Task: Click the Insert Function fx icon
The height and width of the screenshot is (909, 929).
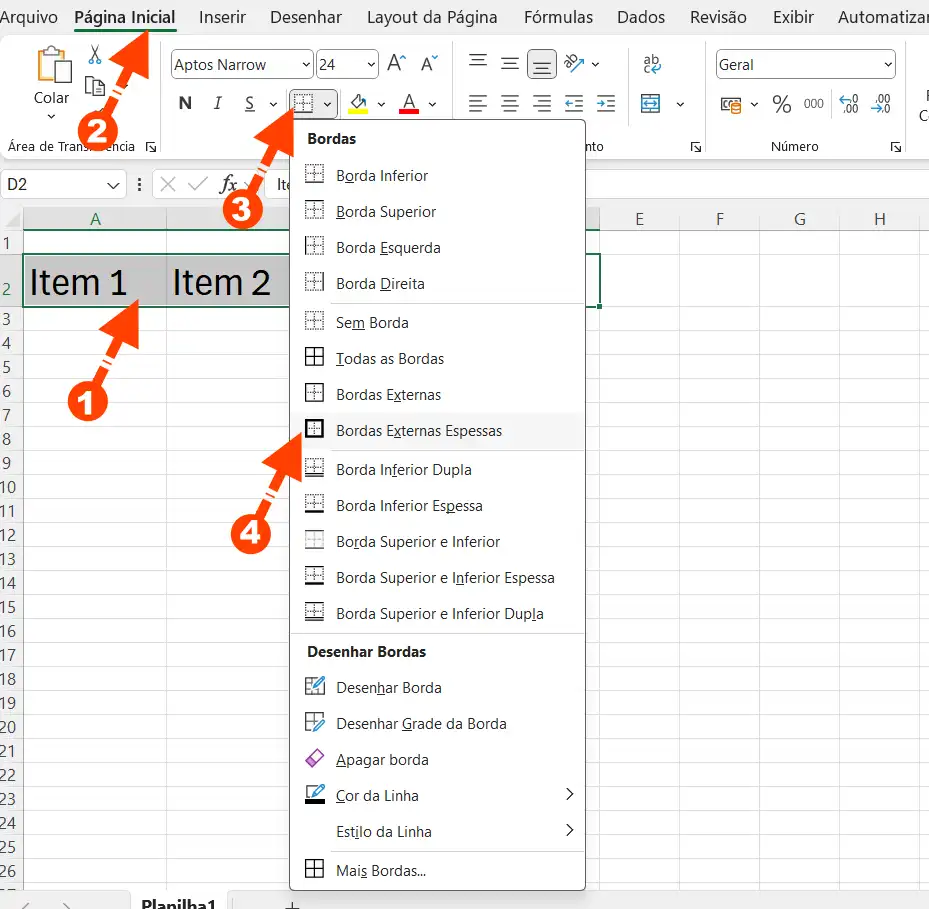Action: tap(229, 184)
